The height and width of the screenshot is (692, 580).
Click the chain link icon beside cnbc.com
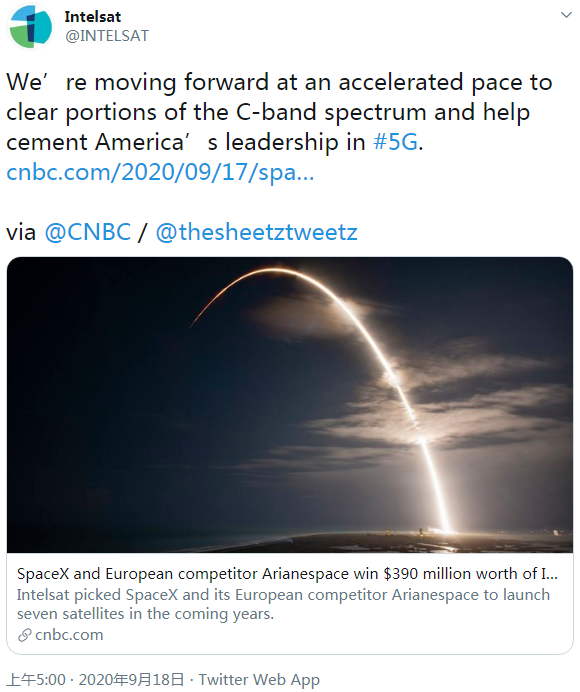pyautogui.click(x=25, y=635)
